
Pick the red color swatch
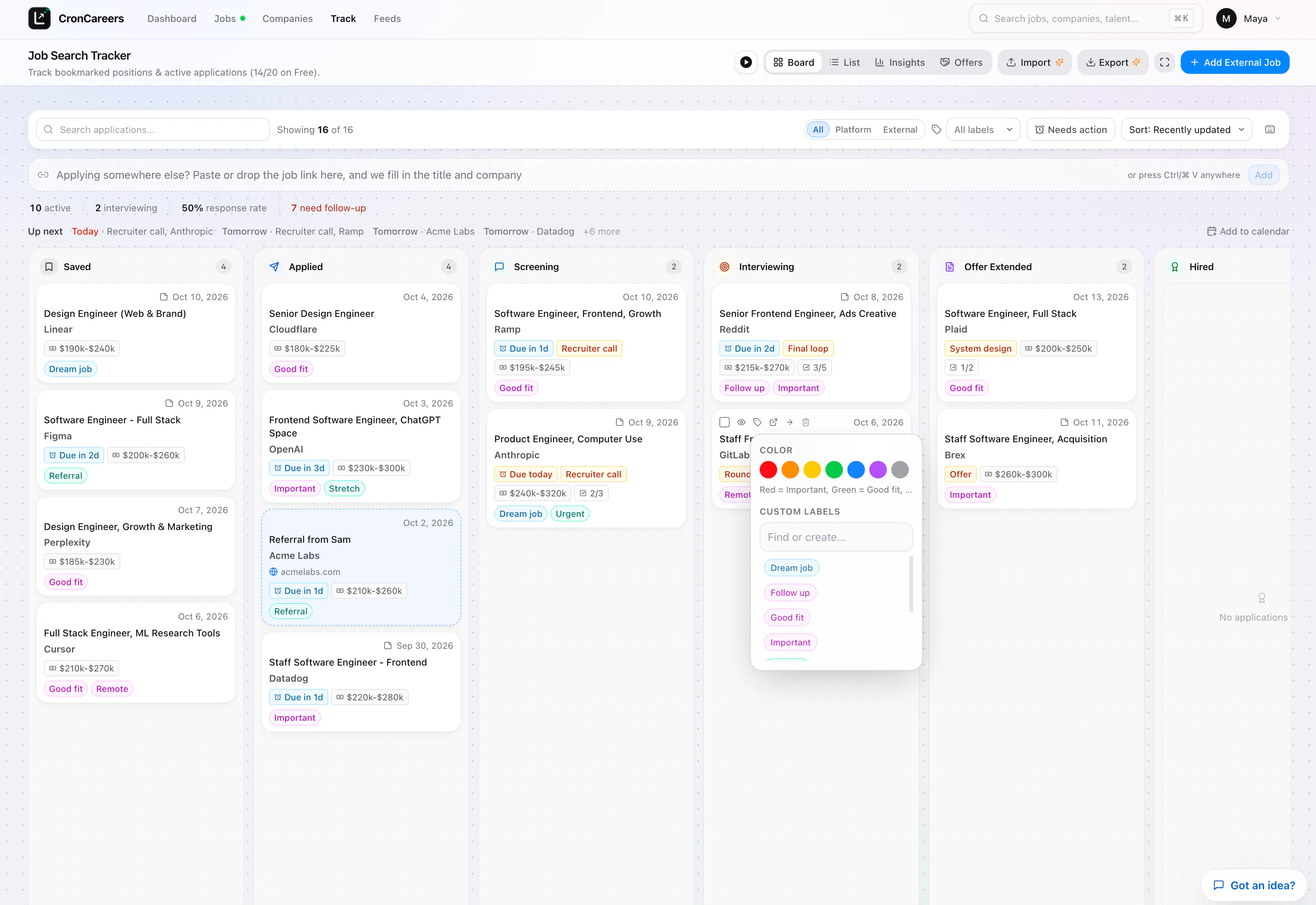pyautogui.click(x=768, y=470)
